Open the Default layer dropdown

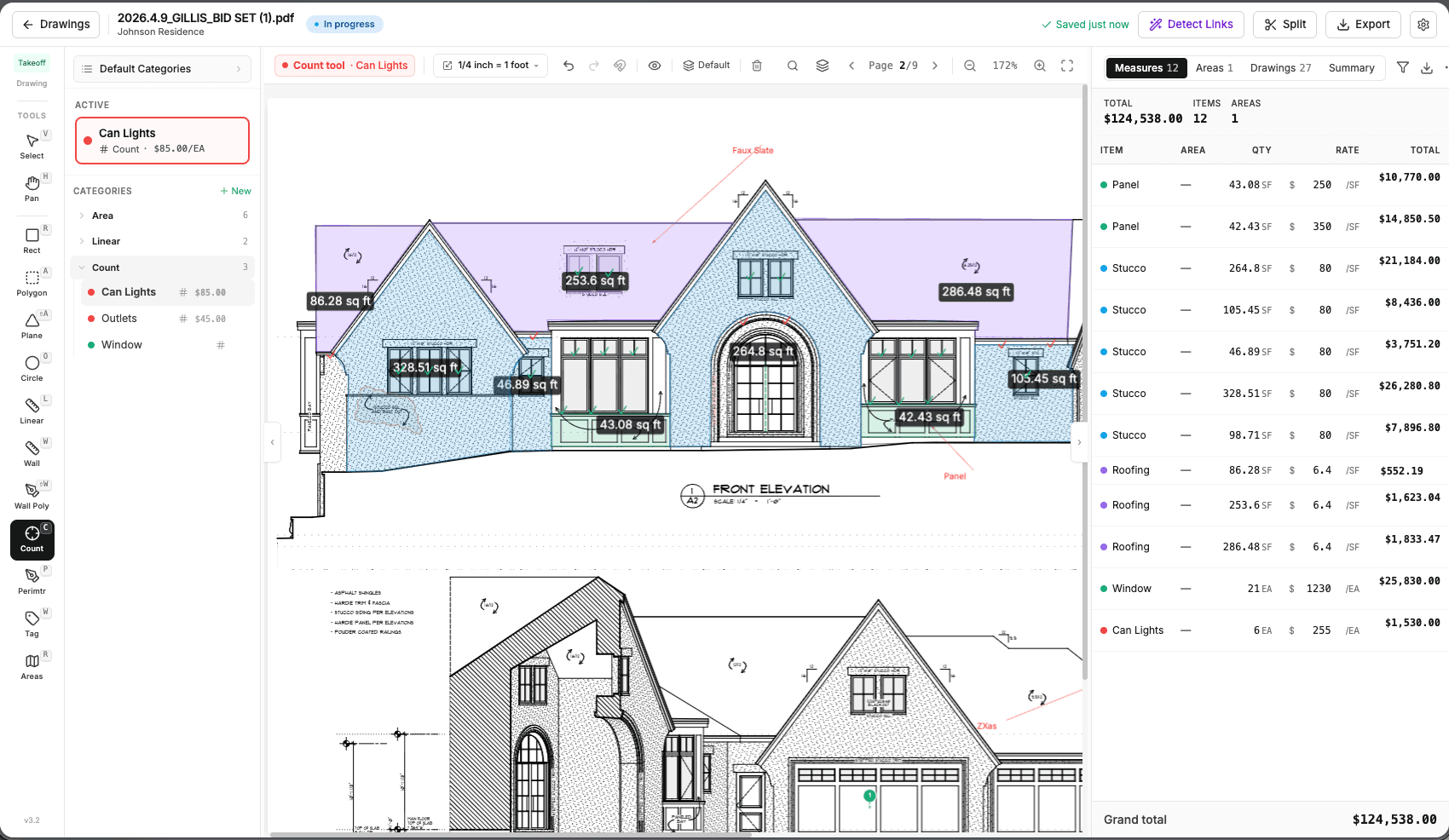coord(707,66)
